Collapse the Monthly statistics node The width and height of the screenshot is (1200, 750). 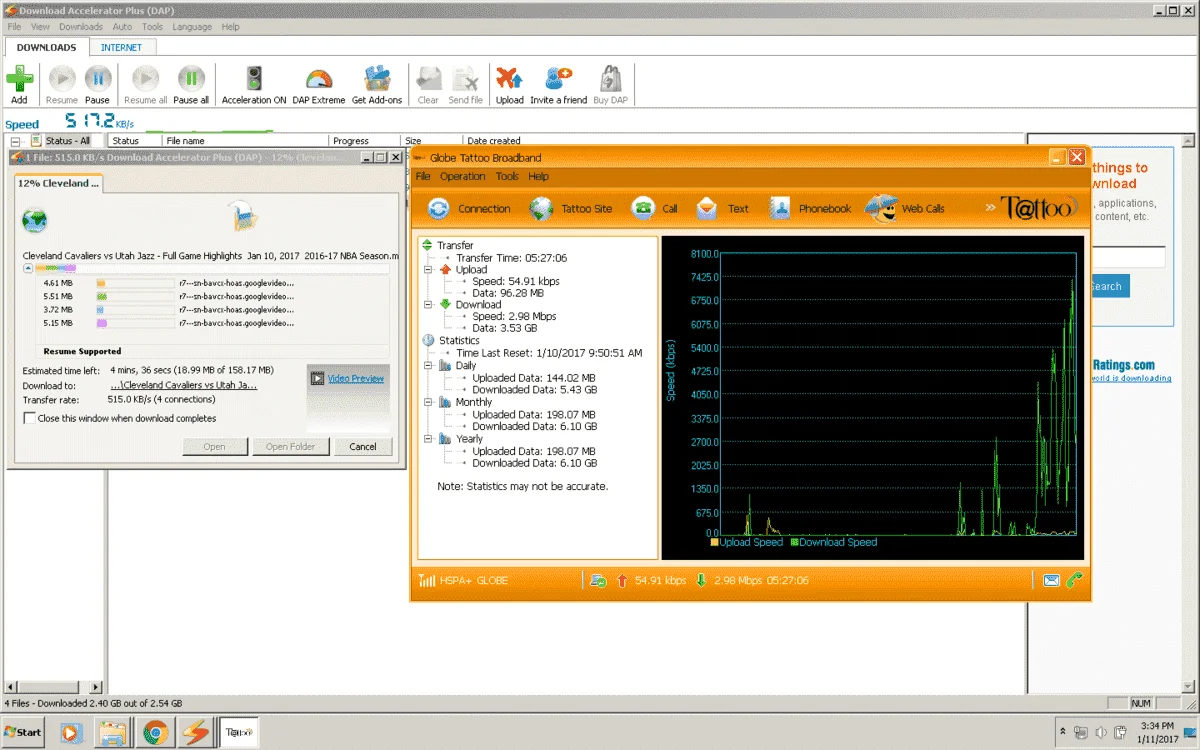pyautogui.click(x=427, y=402)
